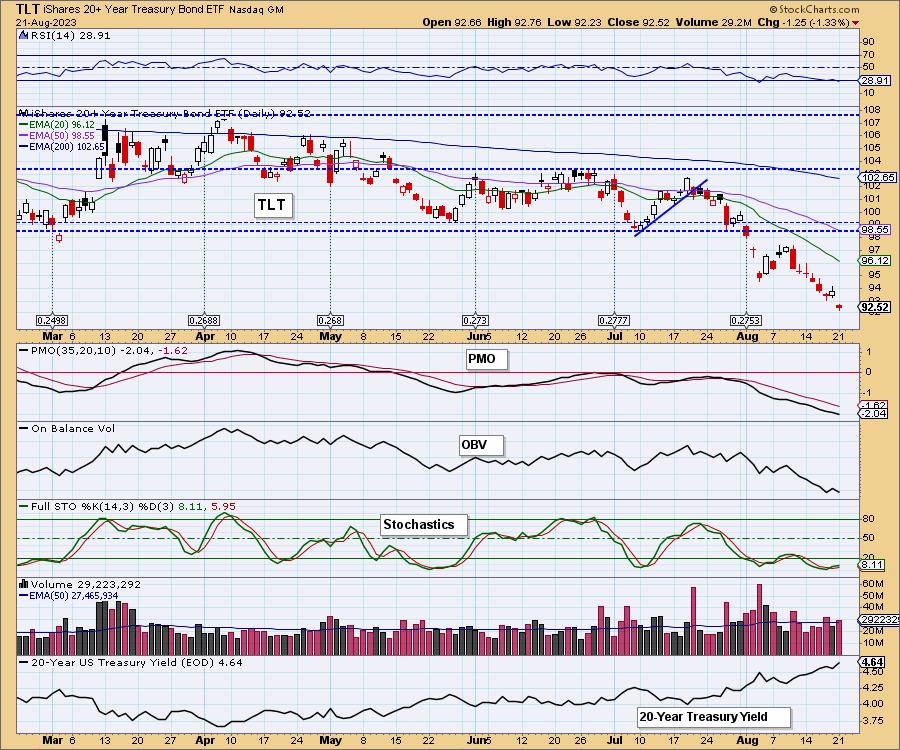Viewport: 900px width, 750px height.
Task: Click the blue July uptrend line
Action: pos(671,208)
